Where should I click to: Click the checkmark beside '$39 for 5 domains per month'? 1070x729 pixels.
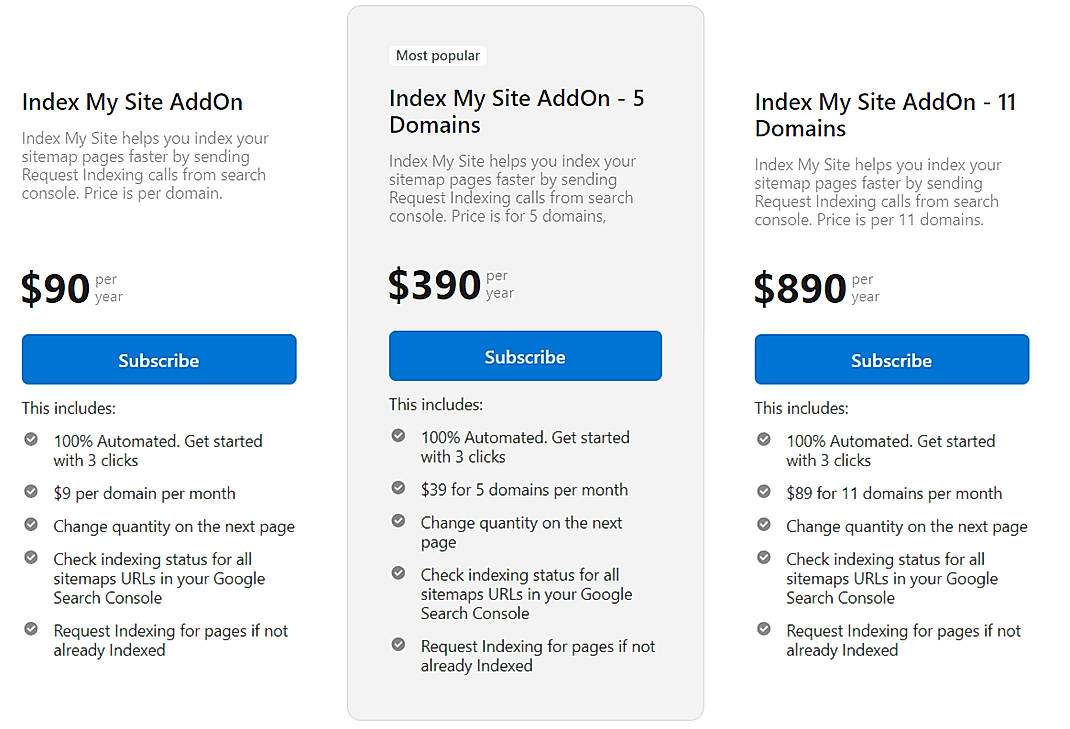click(397, 489)
